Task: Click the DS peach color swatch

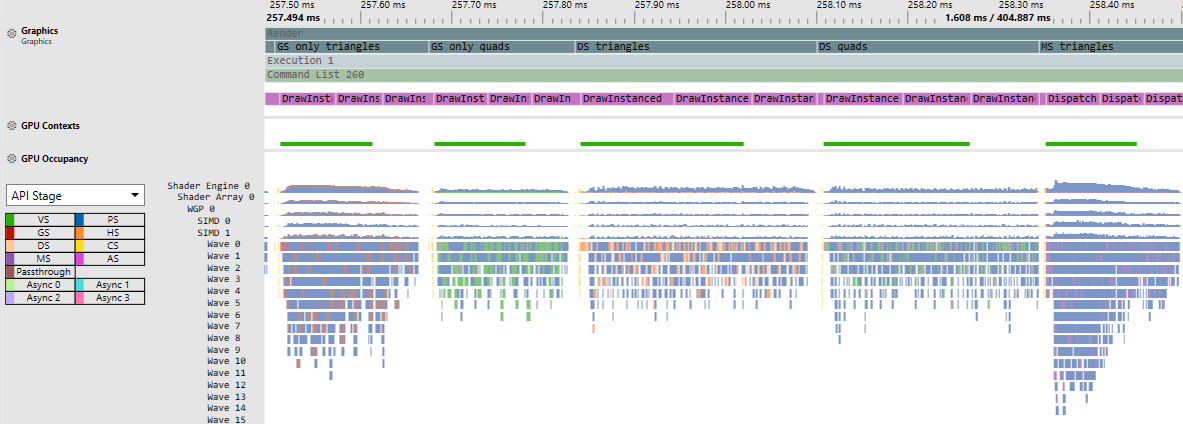Action: (11, 246)
